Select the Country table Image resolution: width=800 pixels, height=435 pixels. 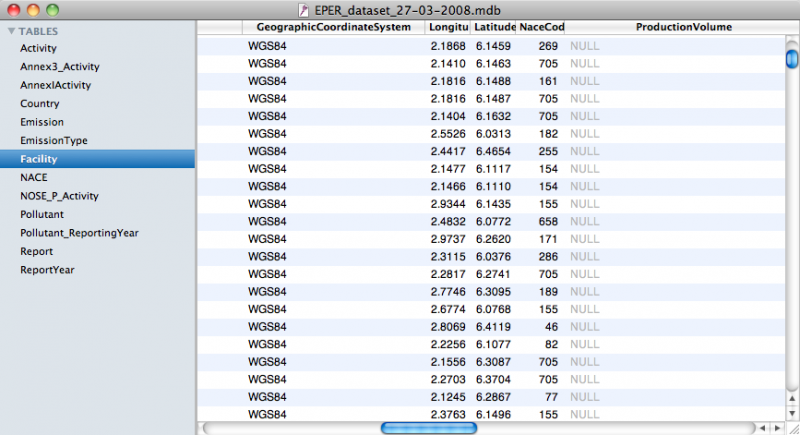(39, 103)
